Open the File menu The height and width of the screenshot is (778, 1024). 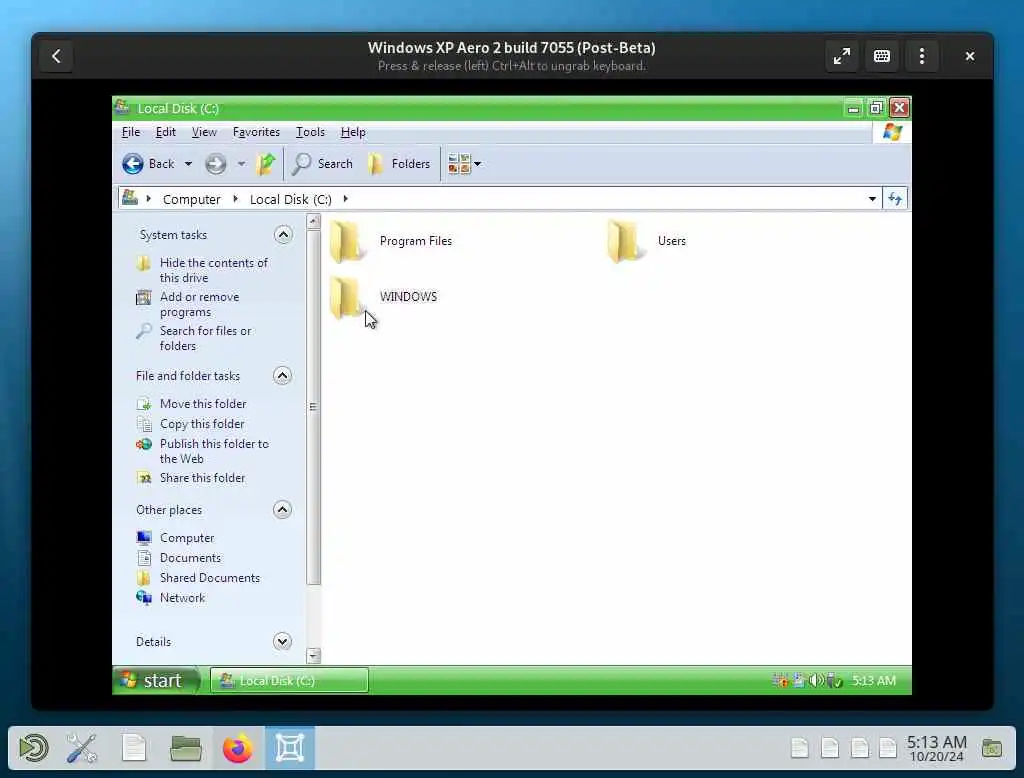(x=131, y=132)
